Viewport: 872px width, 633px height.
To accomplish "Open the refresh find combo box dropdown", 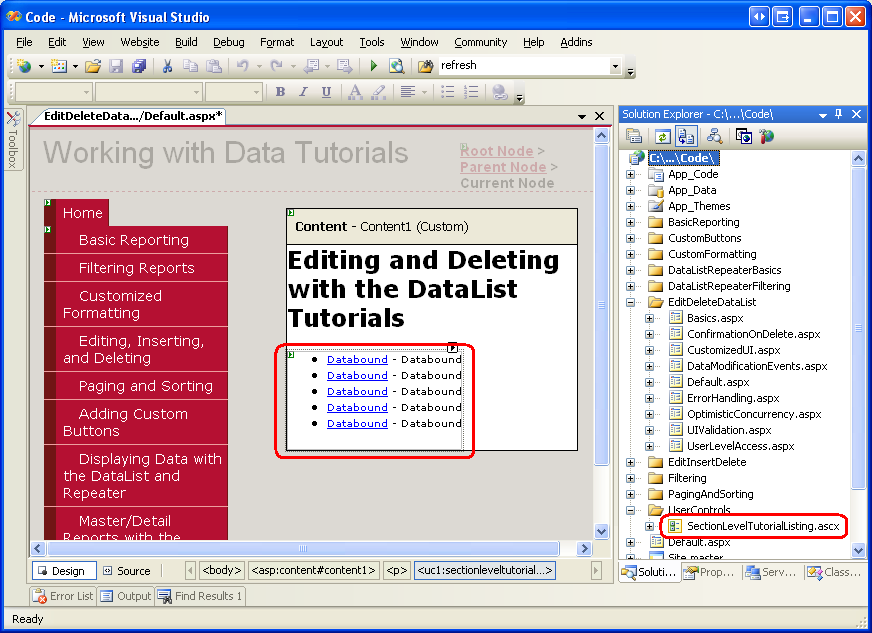I will 615,66.
